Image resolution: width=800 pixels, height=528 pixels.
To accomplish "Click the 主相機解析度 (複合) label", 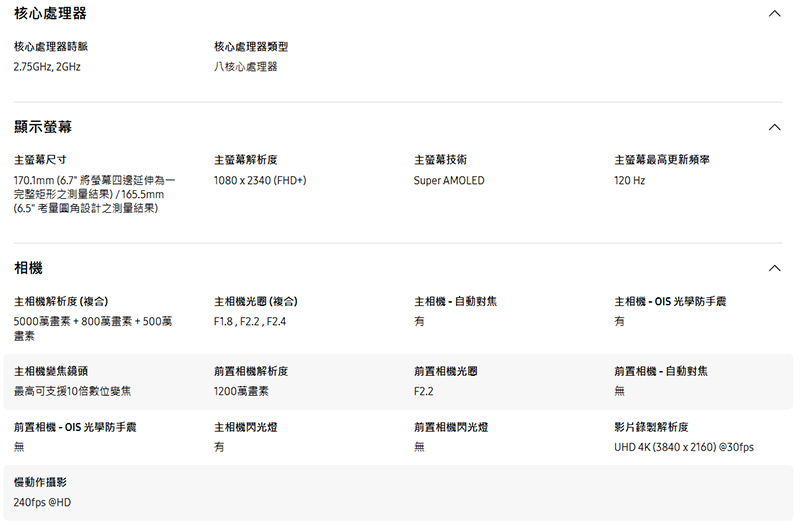I will pos(61,301).
